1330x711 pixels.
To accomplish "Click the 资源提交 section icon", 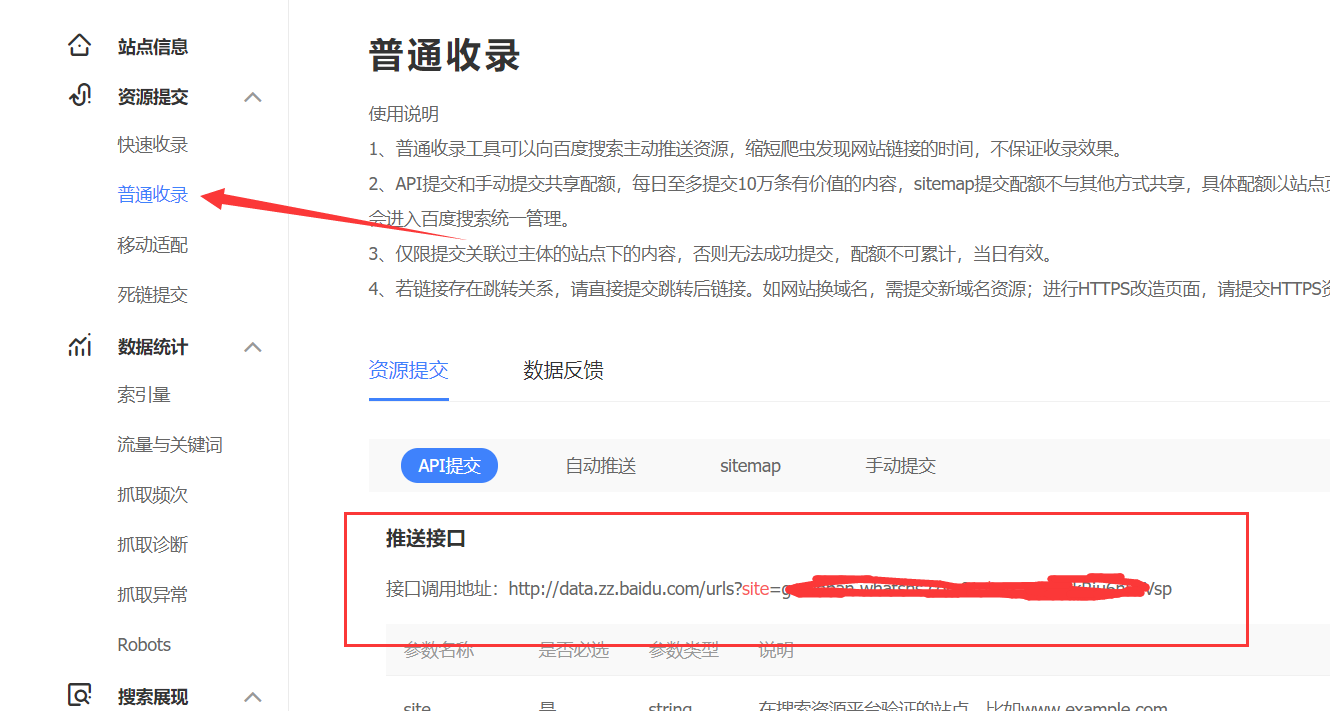I will pos(79,96).
